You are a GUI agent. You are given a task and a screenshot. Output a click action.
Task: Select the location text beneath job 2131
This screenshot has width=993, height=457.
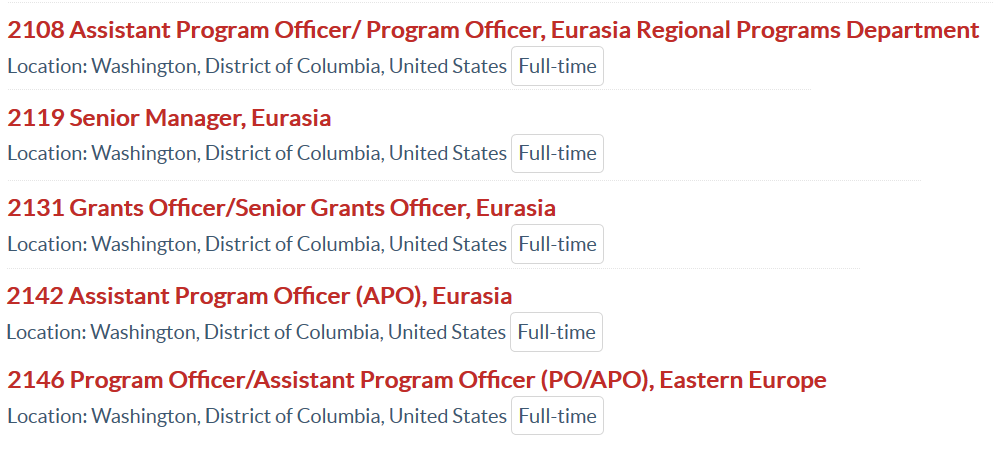[x=257, y=244]
